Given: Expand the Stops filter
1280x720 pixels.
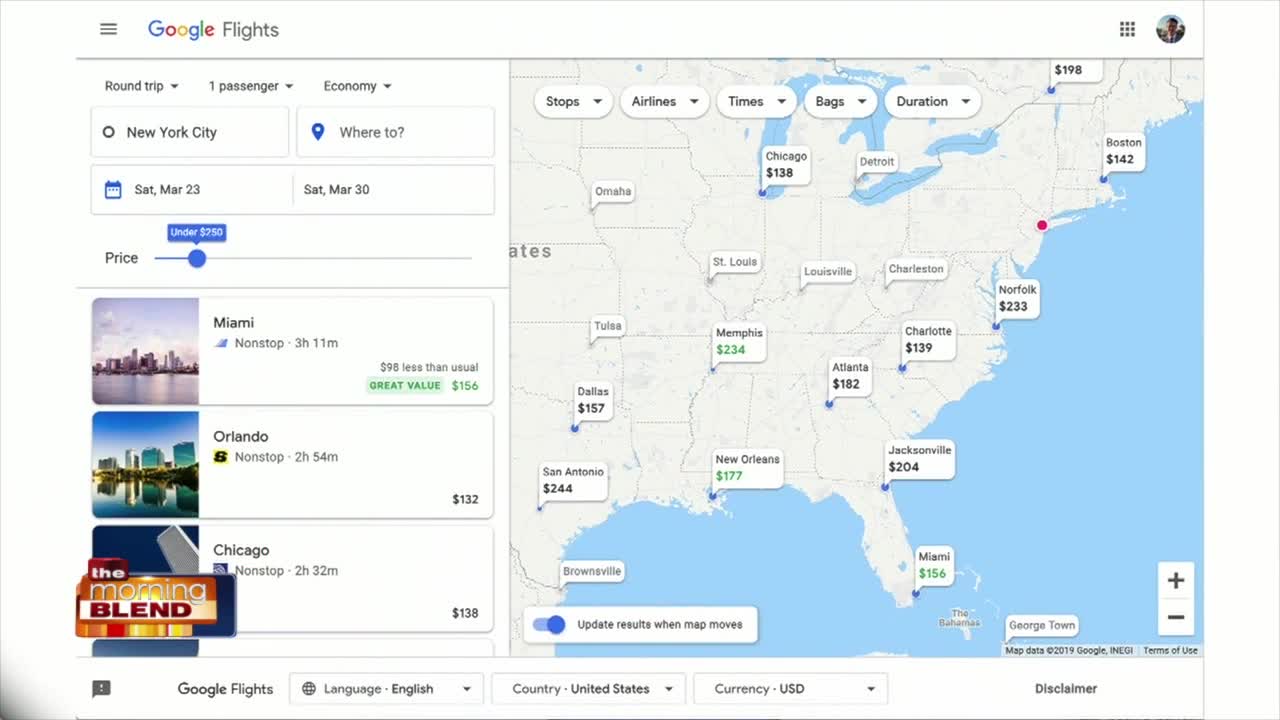Looking at the screenshot, I should [574, 101].
